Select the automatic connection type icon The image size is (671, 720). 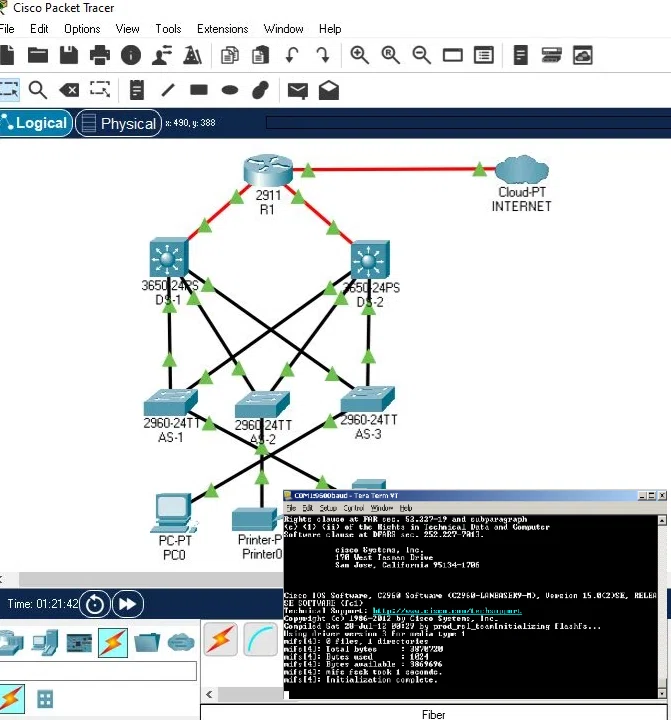click(x=221, y=640)
